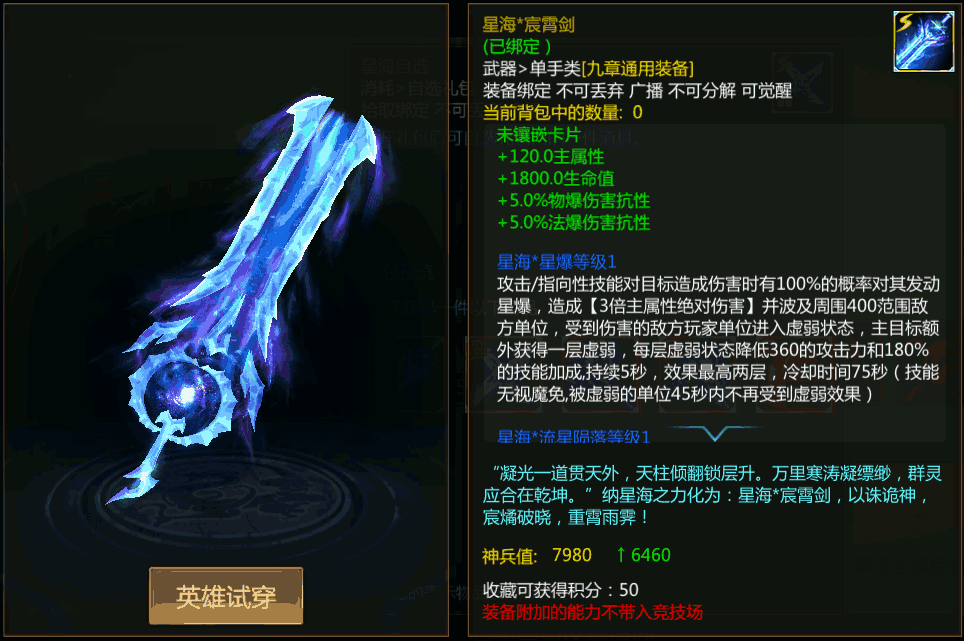
Task: Select the +5.0%法爆伤害抗性 stat line
Action: tap(574, 222)
